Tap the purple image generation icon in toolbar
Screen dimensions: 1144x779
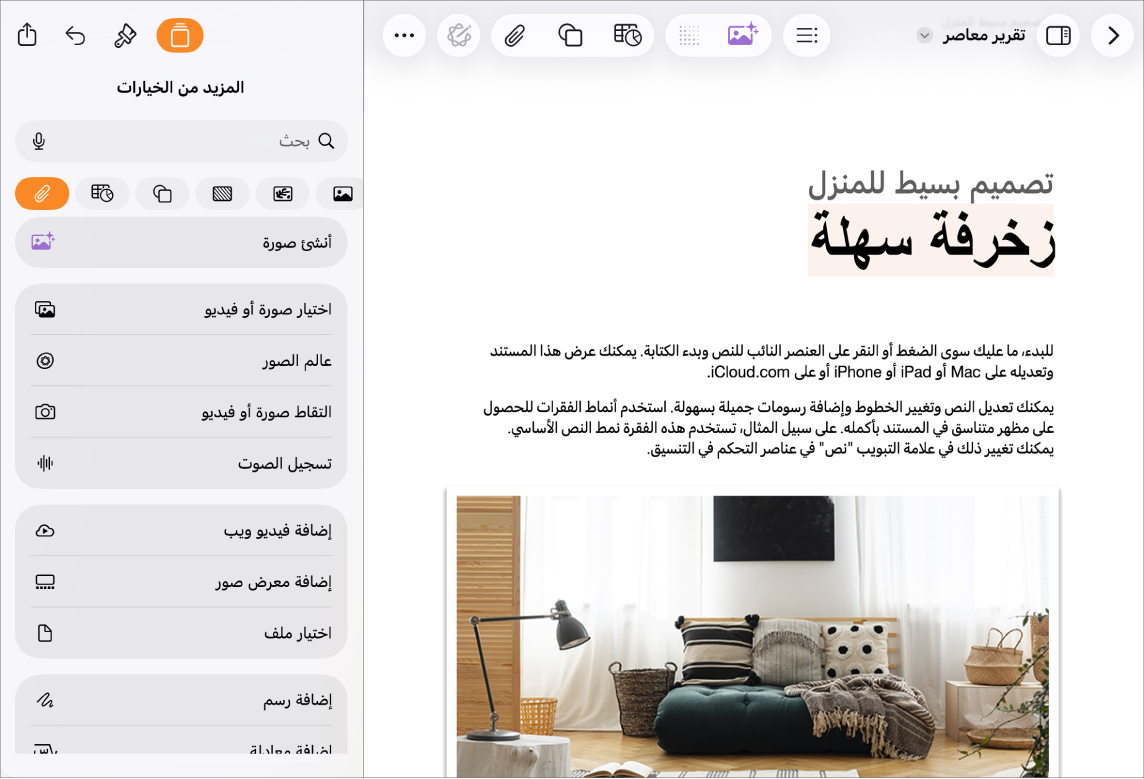click(743, 34)
